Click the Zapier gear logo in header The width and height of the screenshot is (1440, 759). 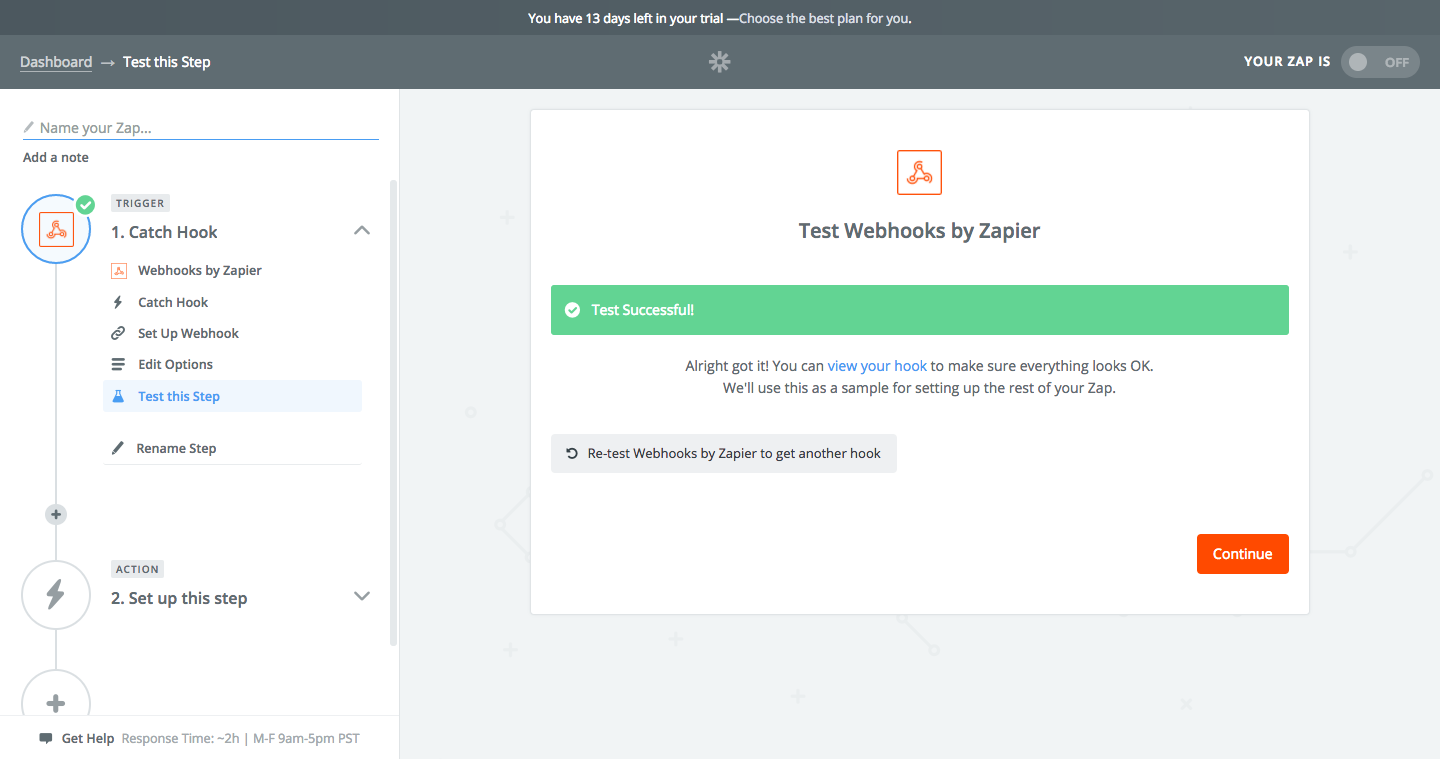(720, 62)
